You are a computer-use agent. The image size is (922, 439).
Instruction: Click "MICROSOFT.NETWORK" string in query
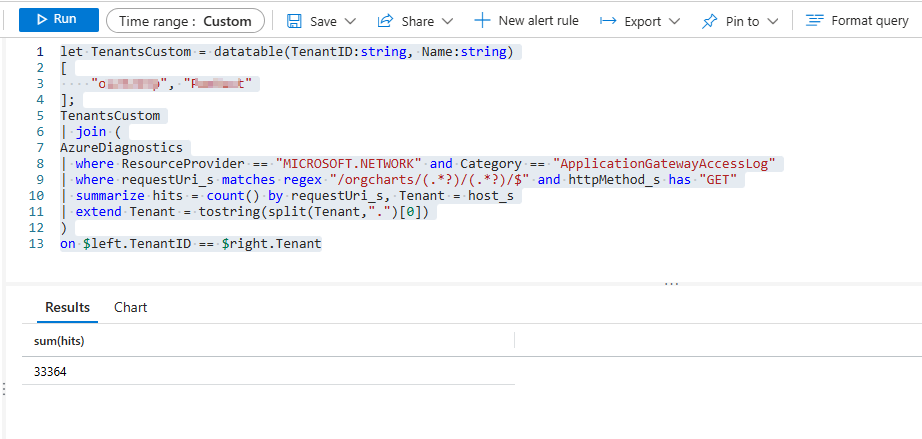(349, 163)
